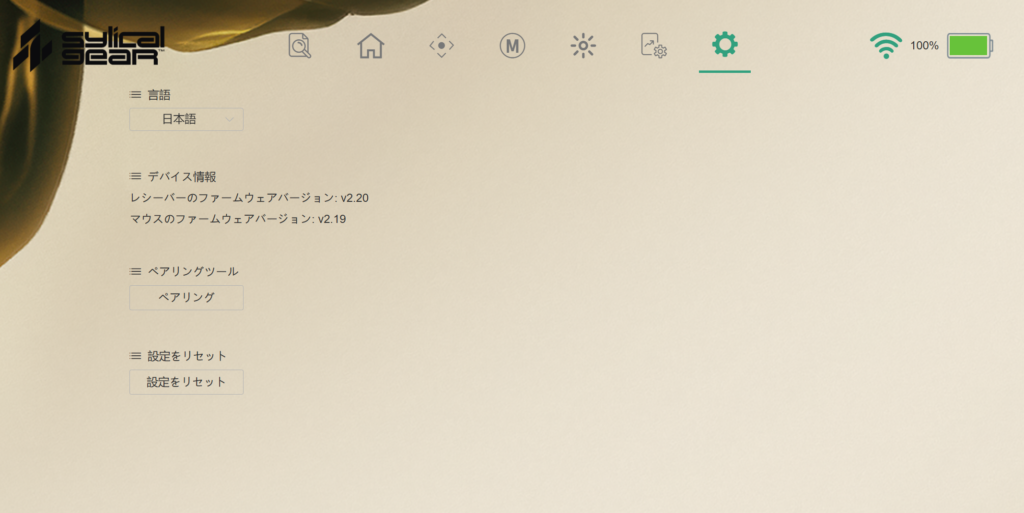1024x513 pixels.
Task: Click the Sylical Gear logo
Action: click(89, 46)
